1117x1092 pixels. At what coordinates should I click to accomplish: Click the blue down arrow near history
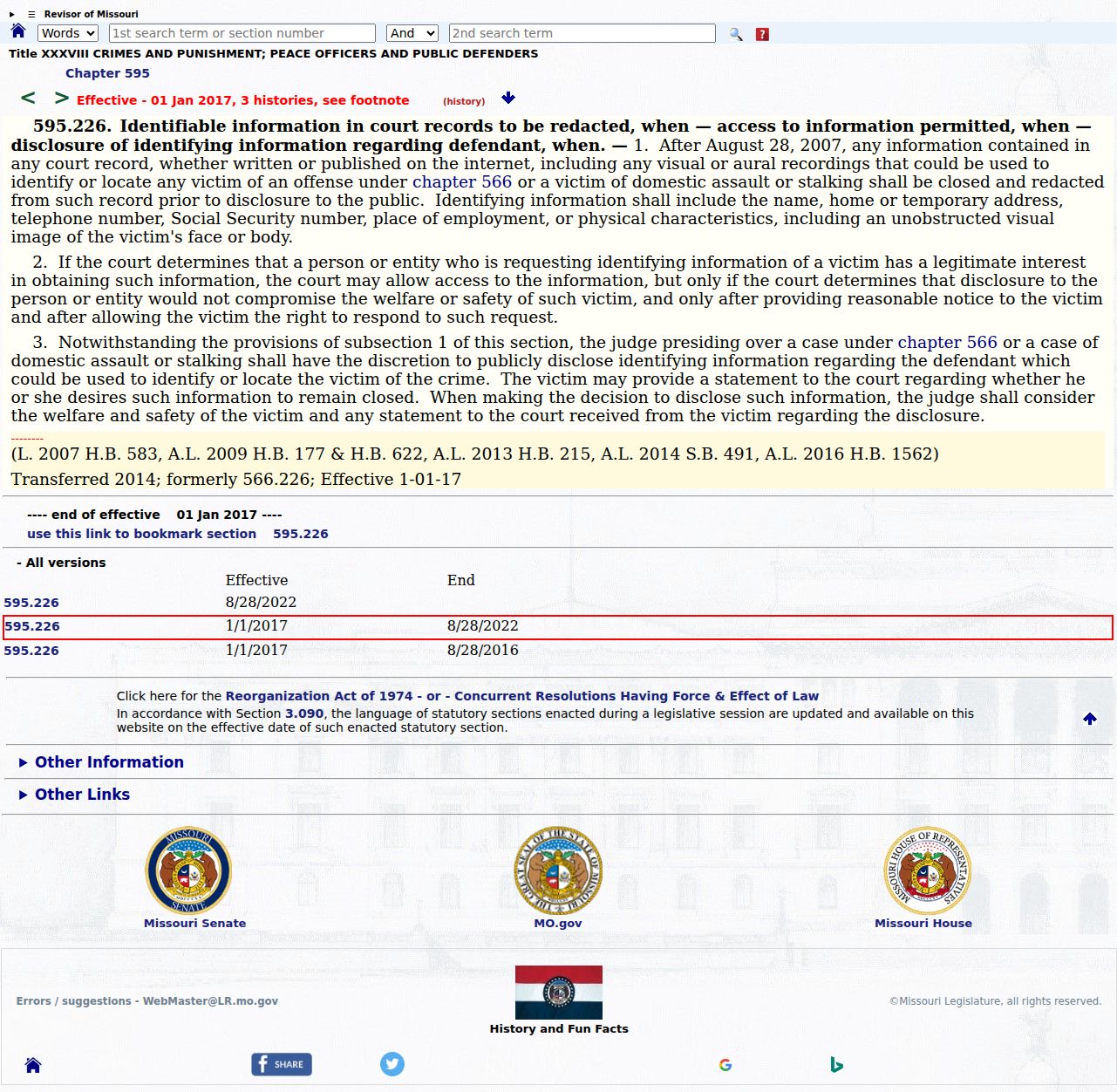click(x=508, y=98)
